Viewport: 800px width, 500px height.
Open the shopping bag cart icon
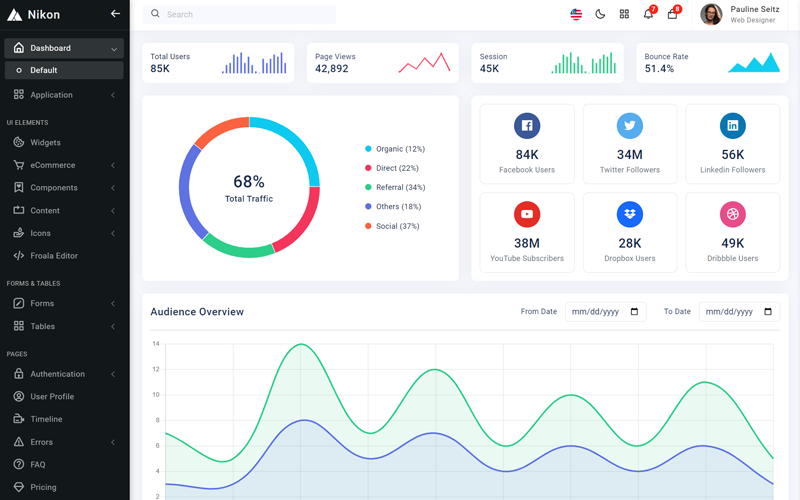[673, 14]
